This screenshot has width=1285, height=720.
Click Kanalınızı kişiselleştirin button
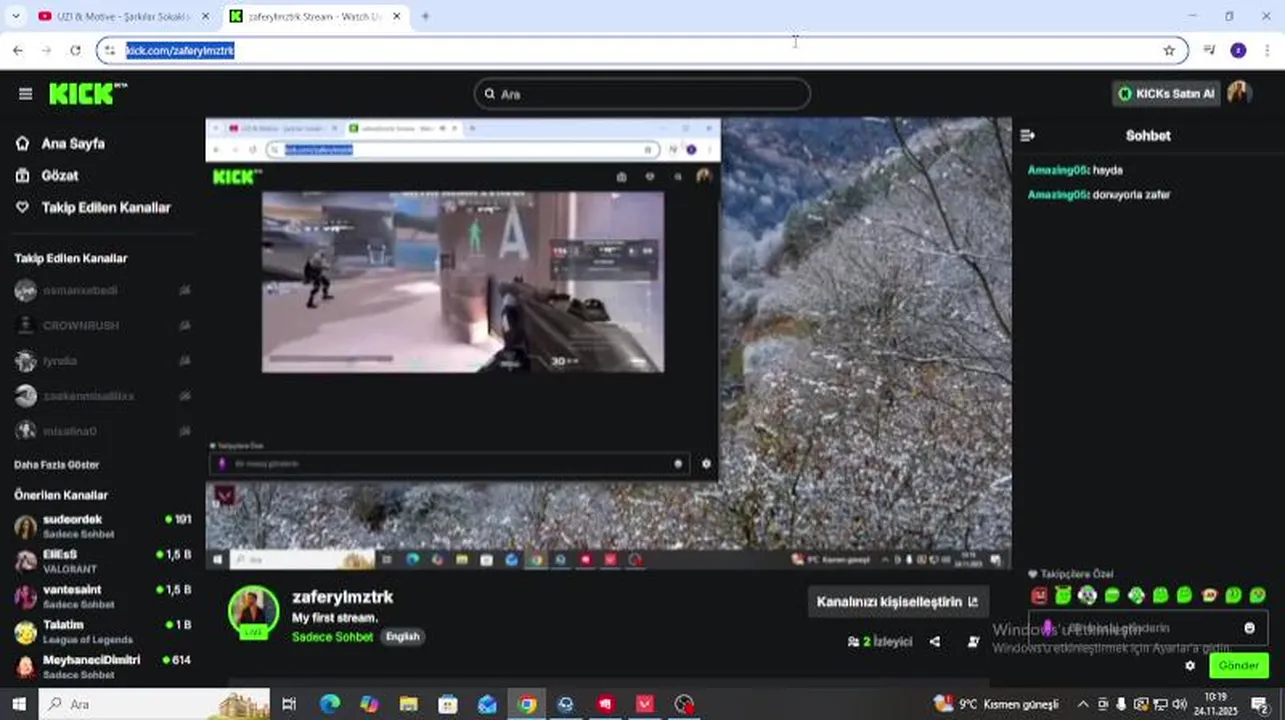click(897, 602)
